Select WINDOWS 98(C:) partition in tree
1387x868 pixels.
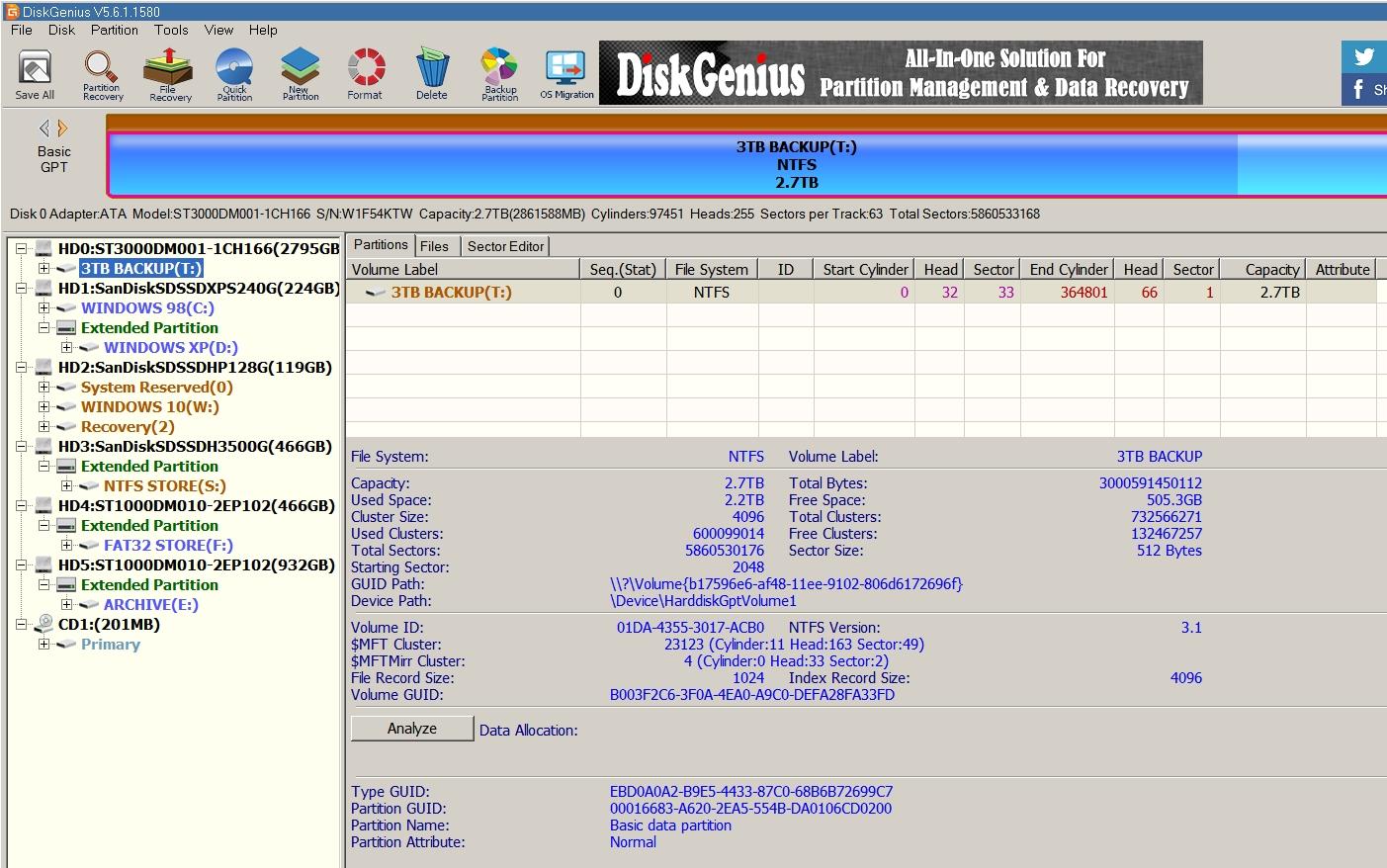pos(147,308)
